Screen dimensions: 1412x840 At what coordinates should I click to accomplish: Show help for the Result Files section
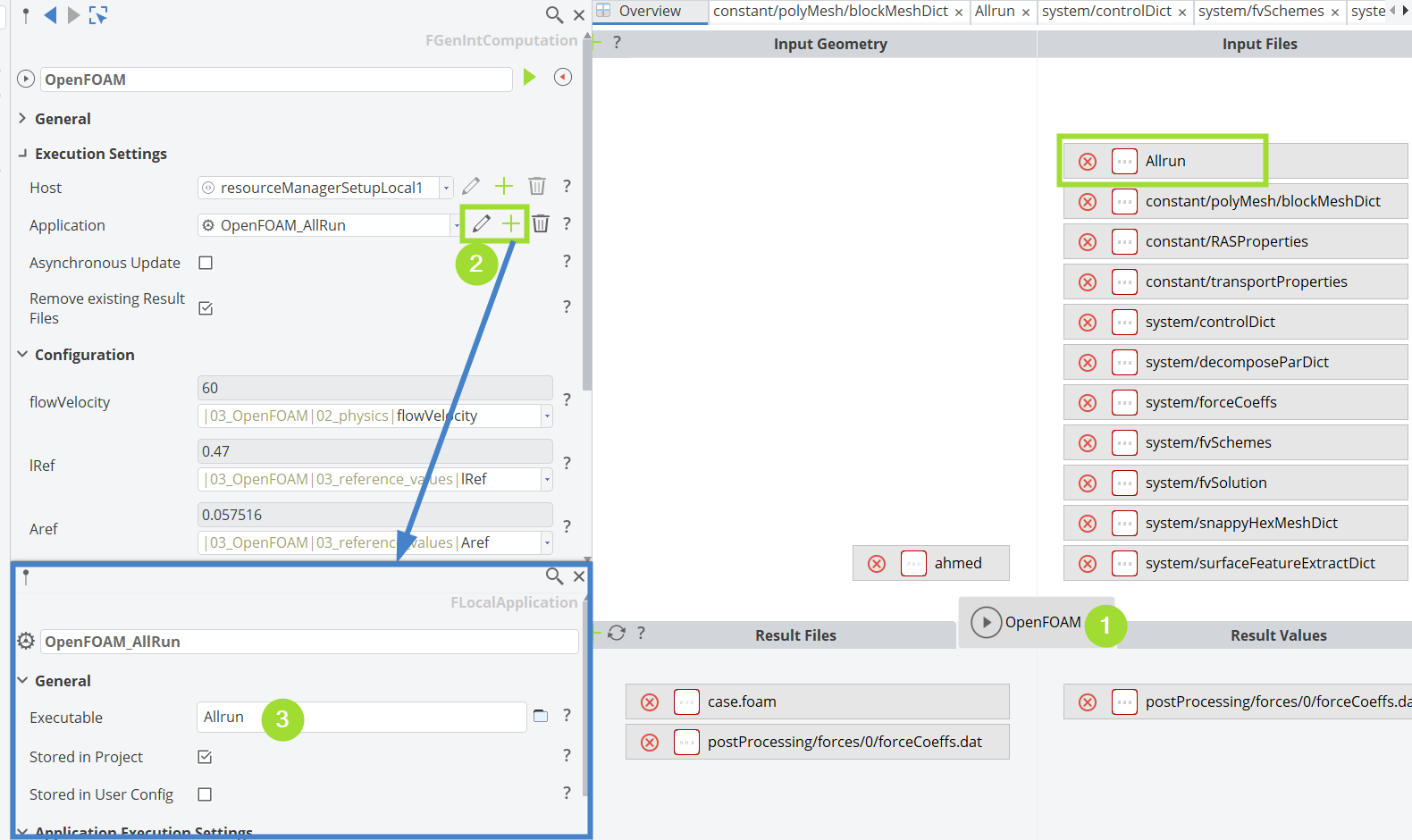641,633
